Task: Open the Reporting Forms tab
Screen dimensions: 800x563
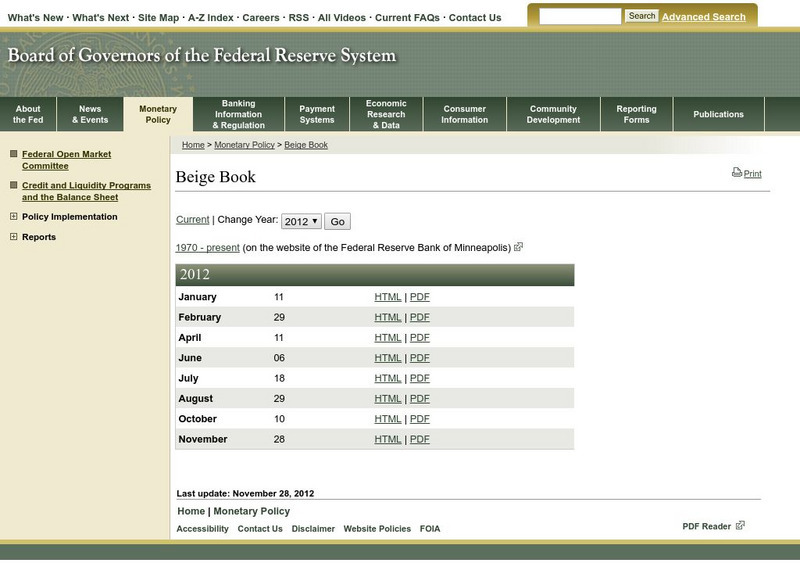Action: [636, 114]
